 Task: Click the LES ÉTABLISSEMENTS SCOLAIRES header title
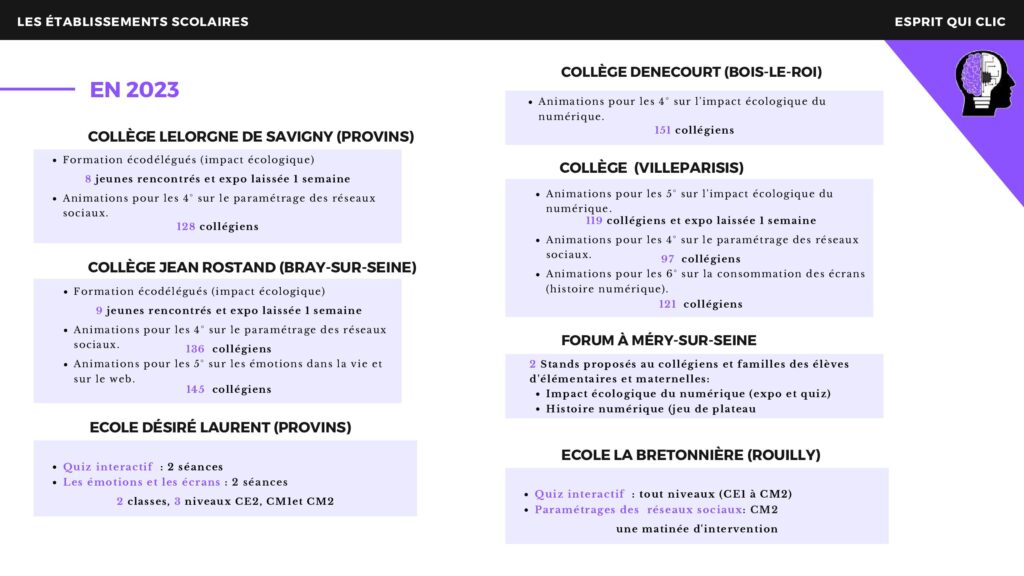[x=133, y=22]
